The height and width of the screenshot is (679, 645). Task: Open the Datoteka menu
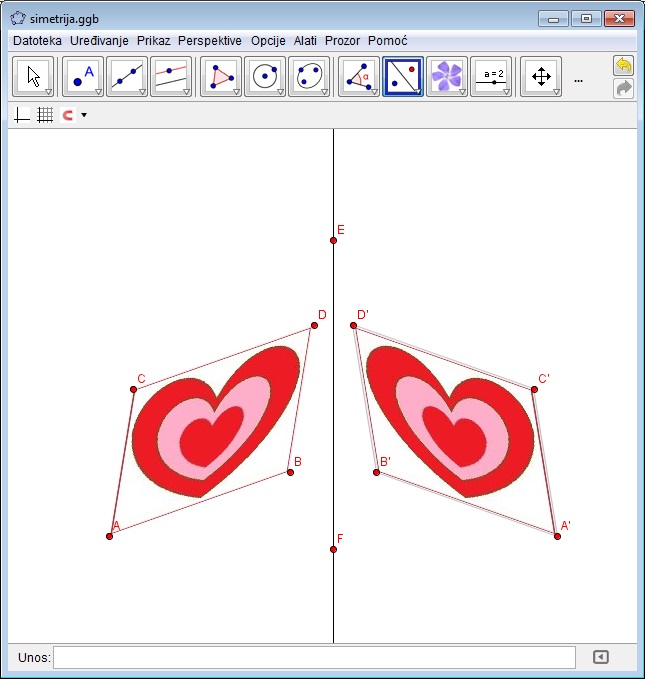point(37,41)
